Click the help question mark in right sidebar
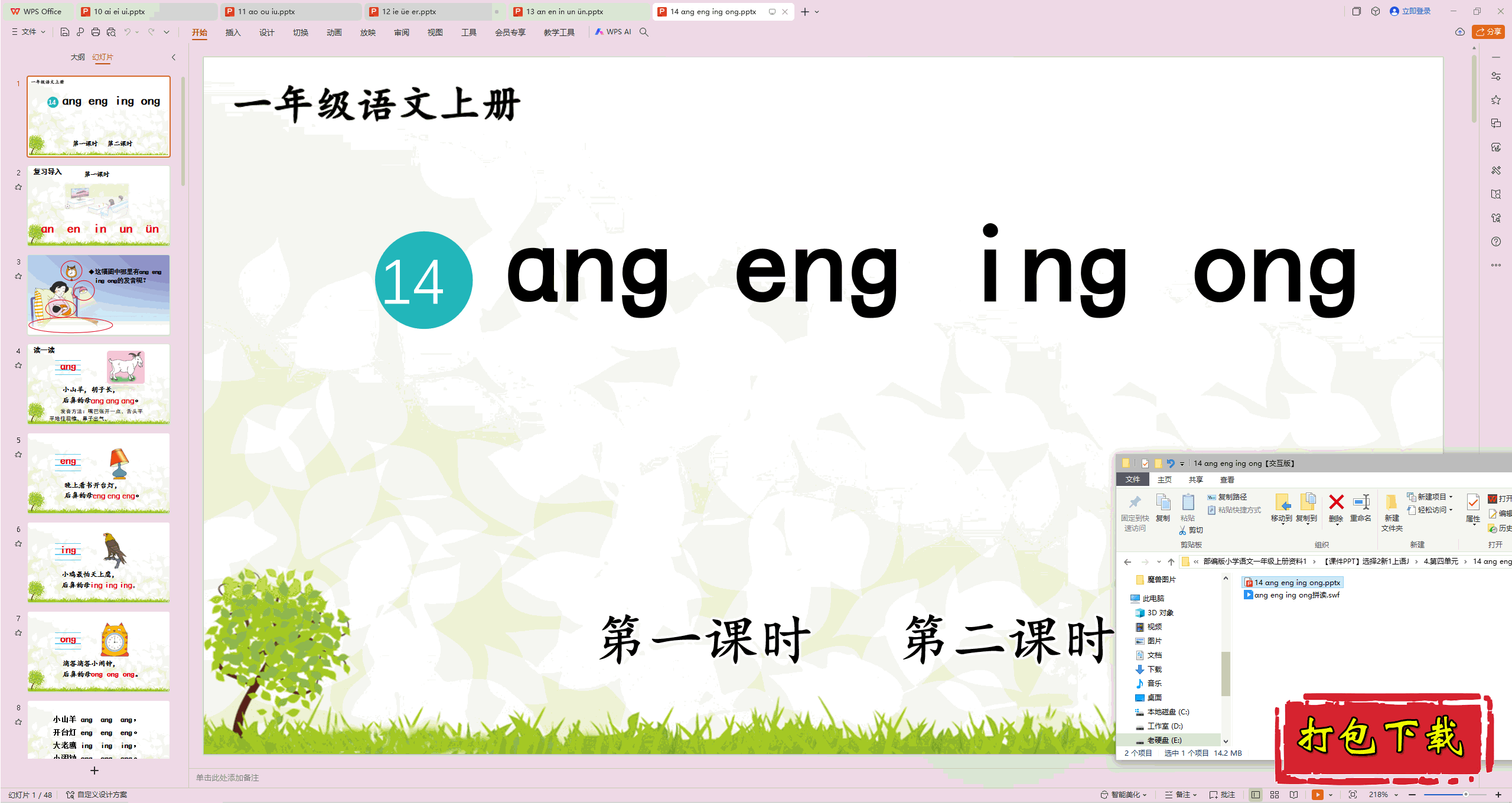1512x803 pixels. pyautogui.click(x=1496, y=241)
